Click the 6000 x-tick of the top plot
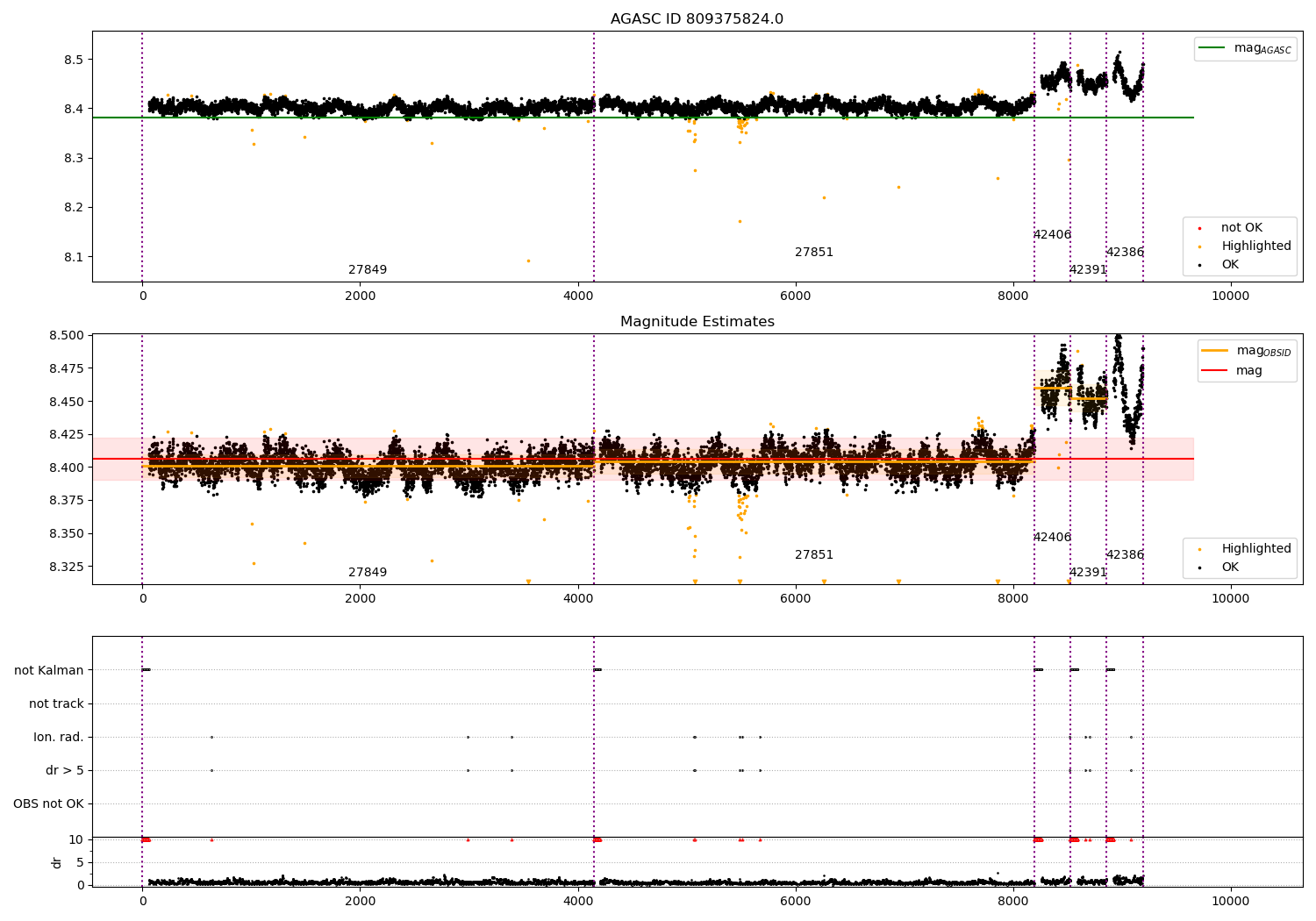 (795, 296)
